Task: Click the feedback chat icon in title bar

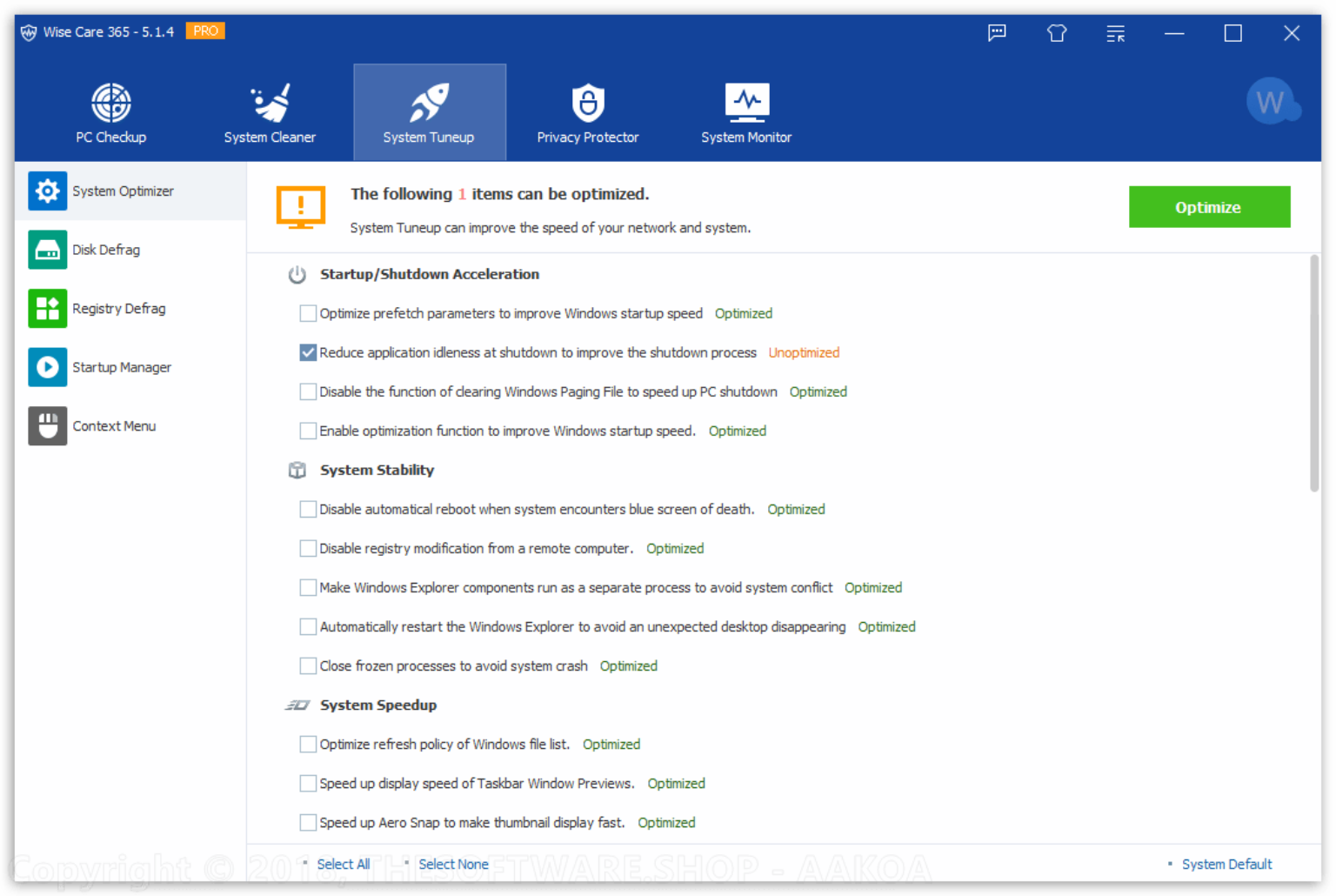Action: 997,33
